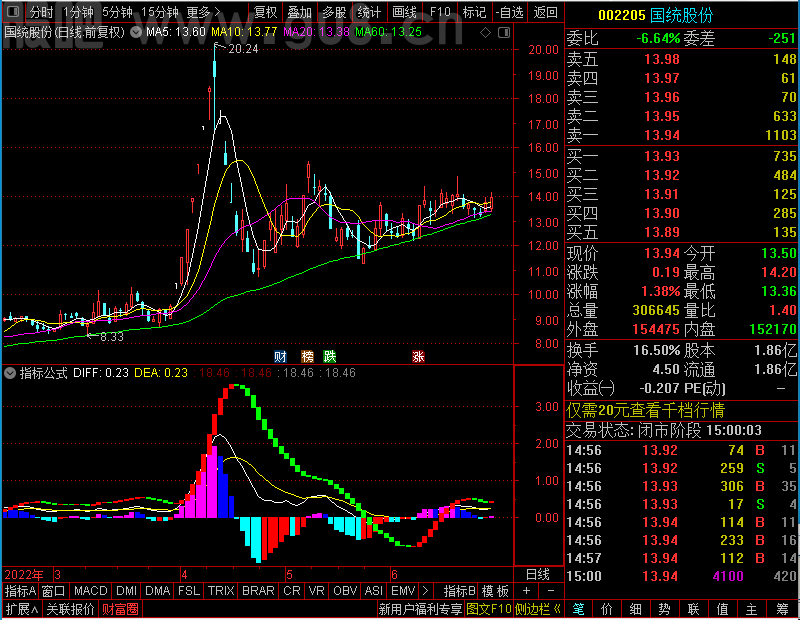The width and height of the screenshot is (800, 620).
Task: Select the 联 linked tab
Action: click(693, 609)
